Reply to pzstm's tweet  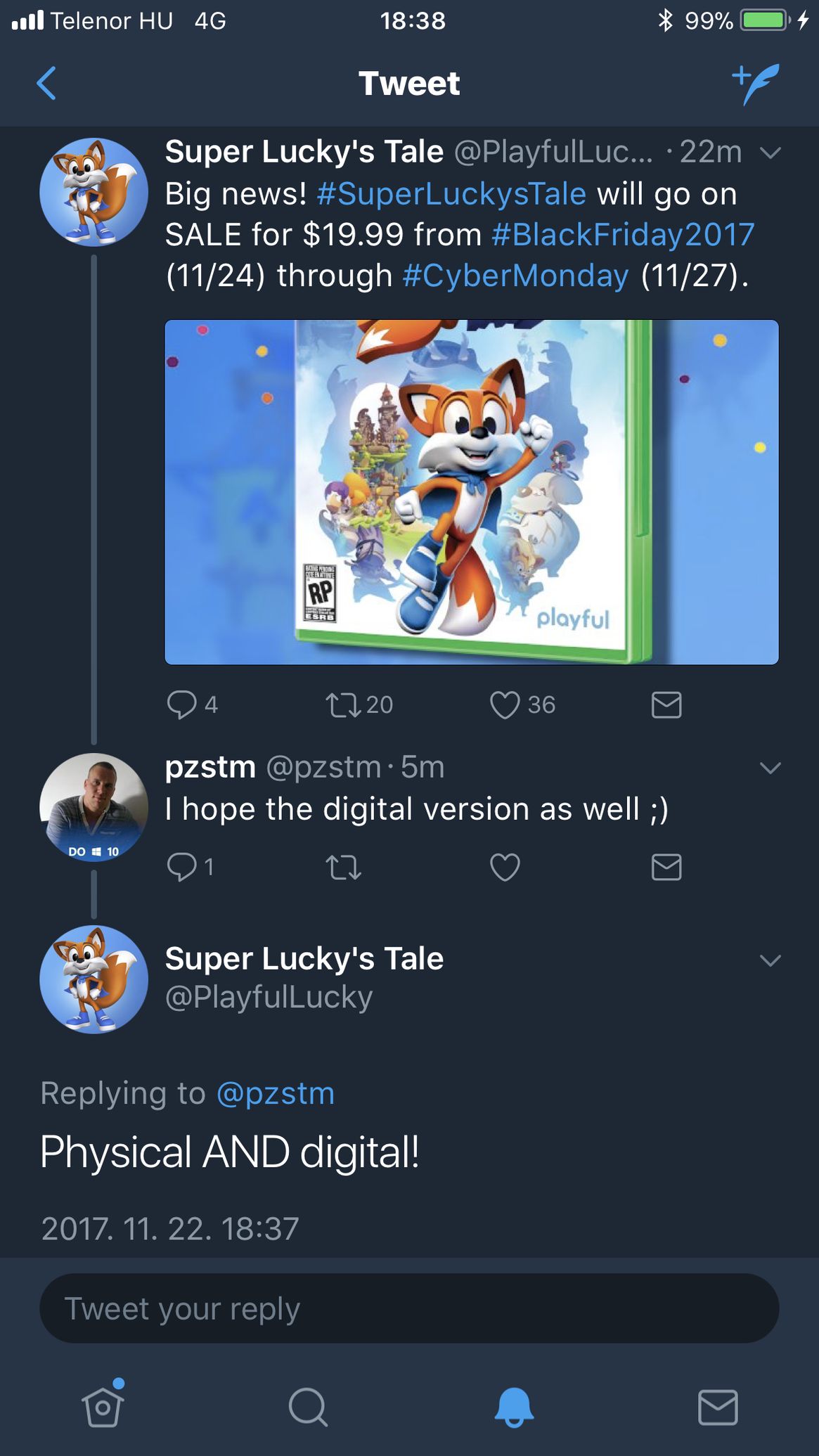181,867
